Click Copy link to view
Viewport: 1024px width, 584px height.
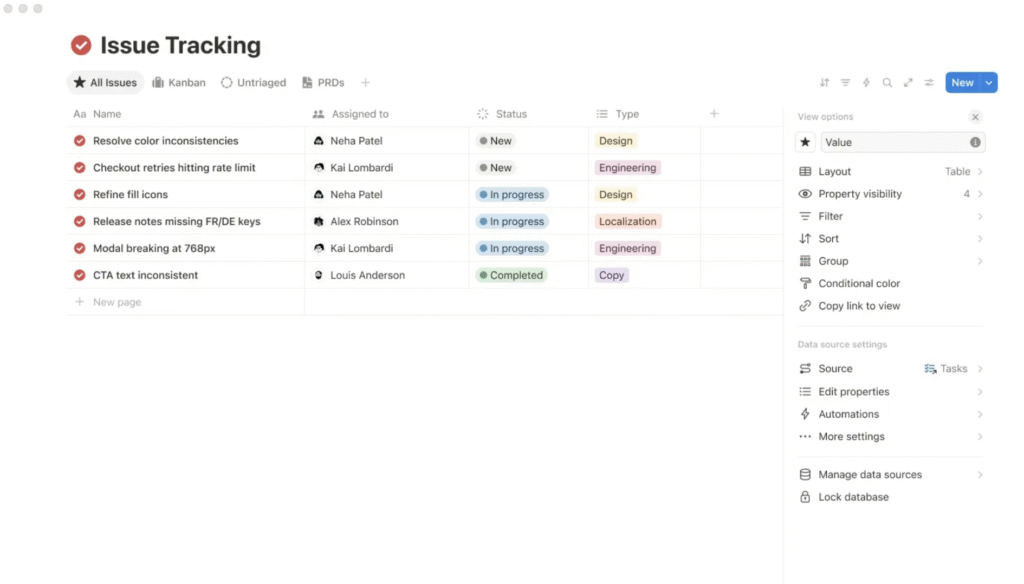click(x=859, y=306)
